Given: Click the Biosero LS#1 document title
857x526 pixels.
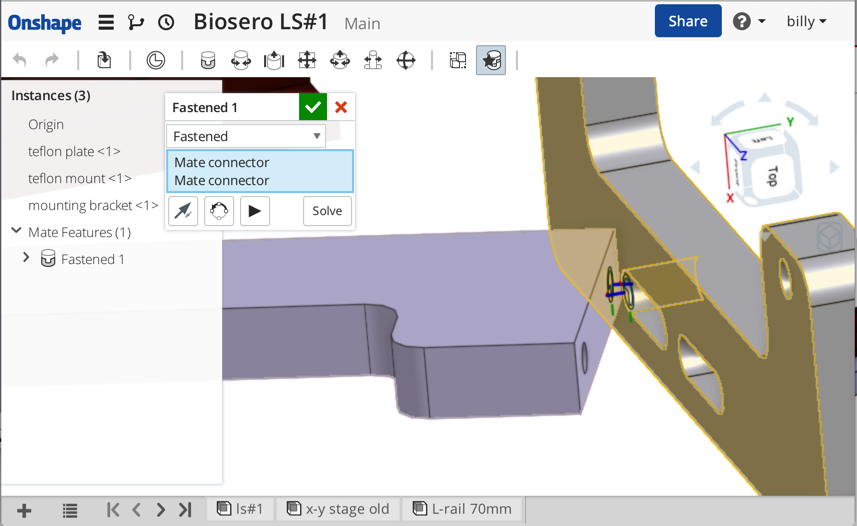Looking at the screenshot, I should (x=261, y=22).
